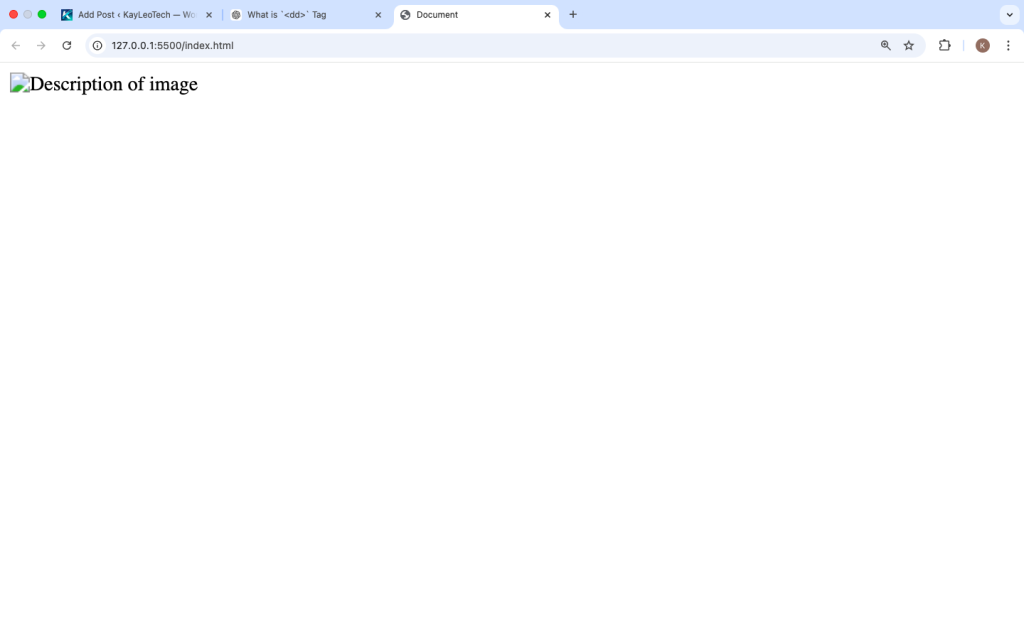
Task: Open the Extensions puzzle icon
Action: pyautogui.click(x=944, y=45)
